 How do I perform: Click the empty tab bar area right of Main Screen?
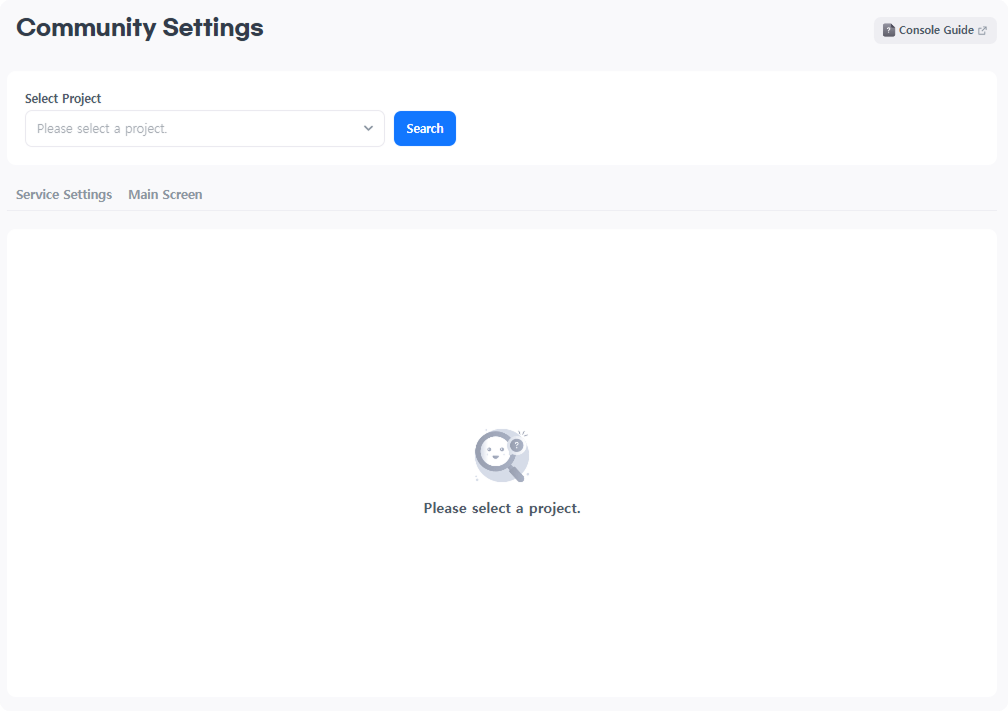coord(600,195)
